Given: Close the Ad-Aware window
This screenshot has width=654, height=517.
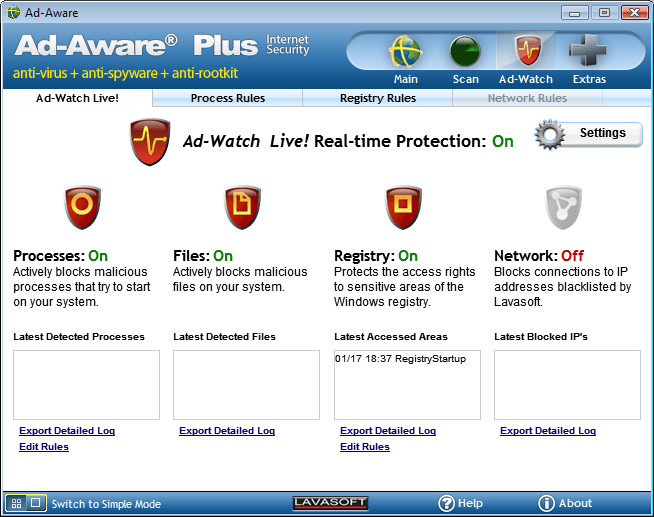Looking at the screenshot, I should tap(634, 13).
